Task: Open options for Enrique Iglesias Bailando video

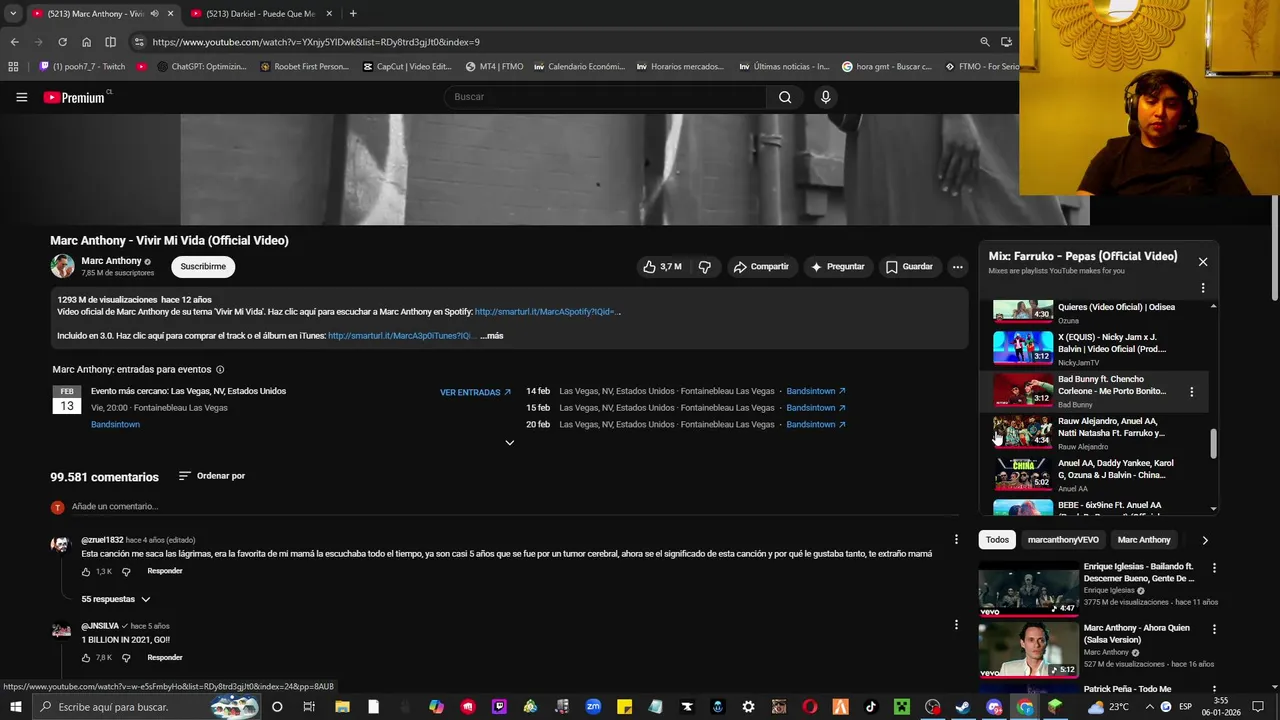Action: pyautogui.click(x=1214, y=568)
